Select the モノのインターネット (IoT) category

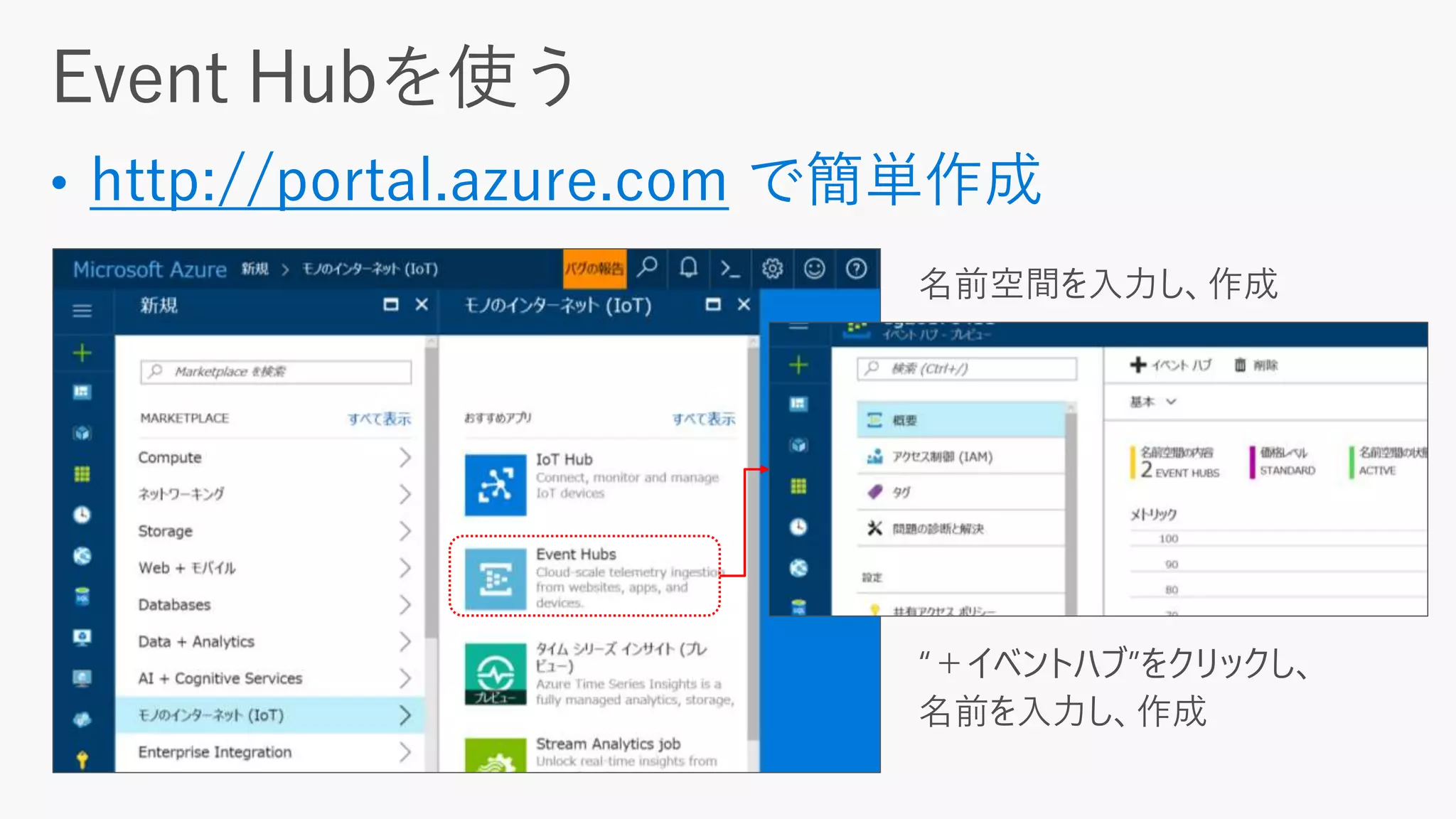[x=270, y=715]
